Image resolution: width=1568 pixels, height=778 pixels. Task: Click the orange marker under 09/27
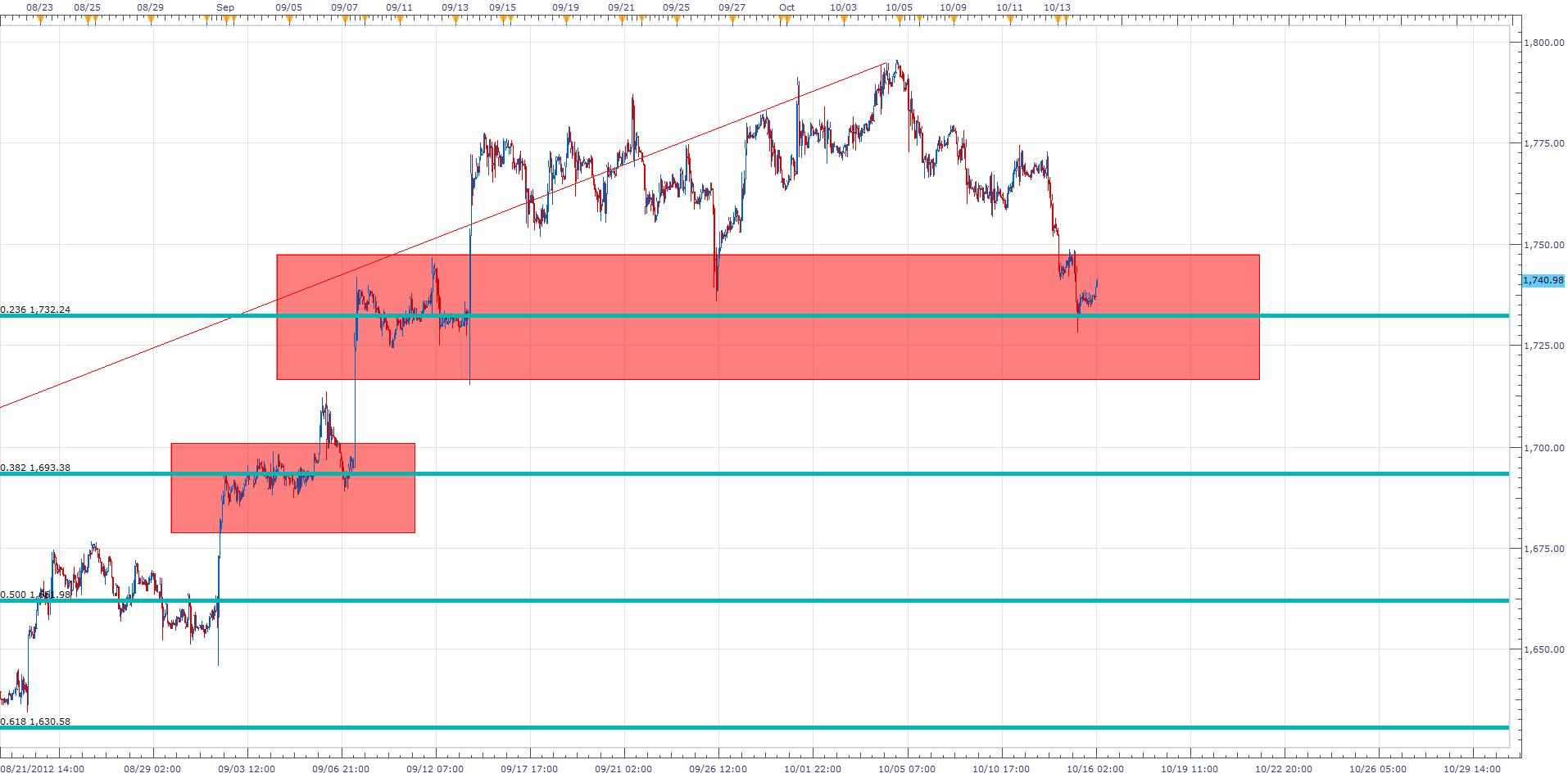(732, 21)
